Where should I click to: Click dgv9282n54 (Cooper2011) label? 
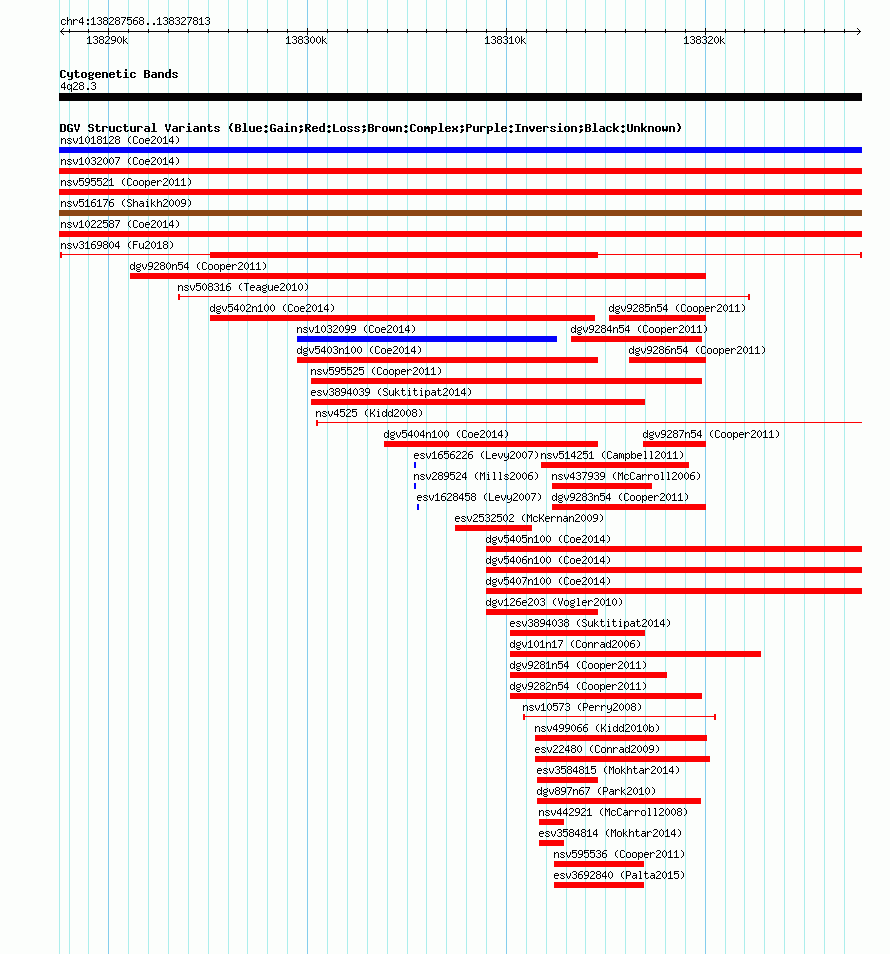click(x=579, y=686)
